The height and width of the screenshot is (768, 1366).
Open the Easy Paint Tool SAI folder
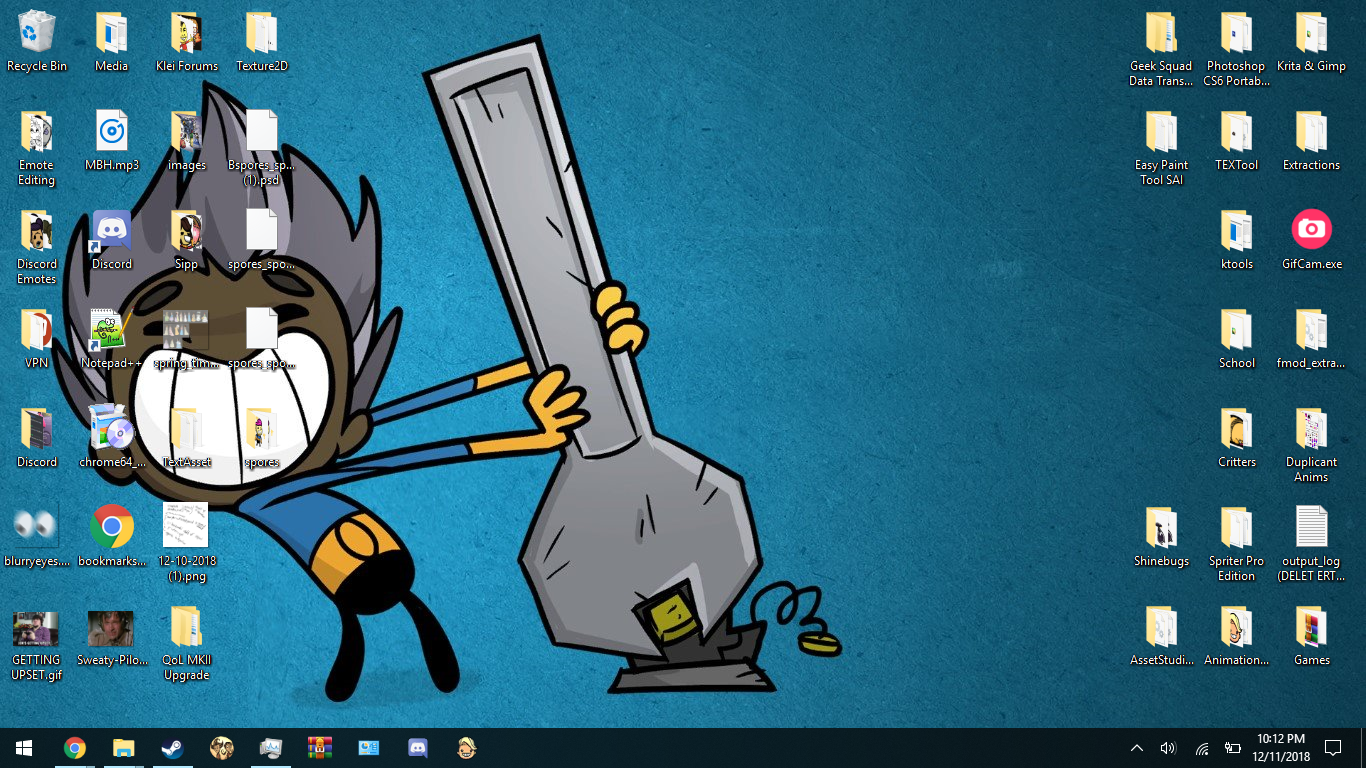click(1161, 148)
